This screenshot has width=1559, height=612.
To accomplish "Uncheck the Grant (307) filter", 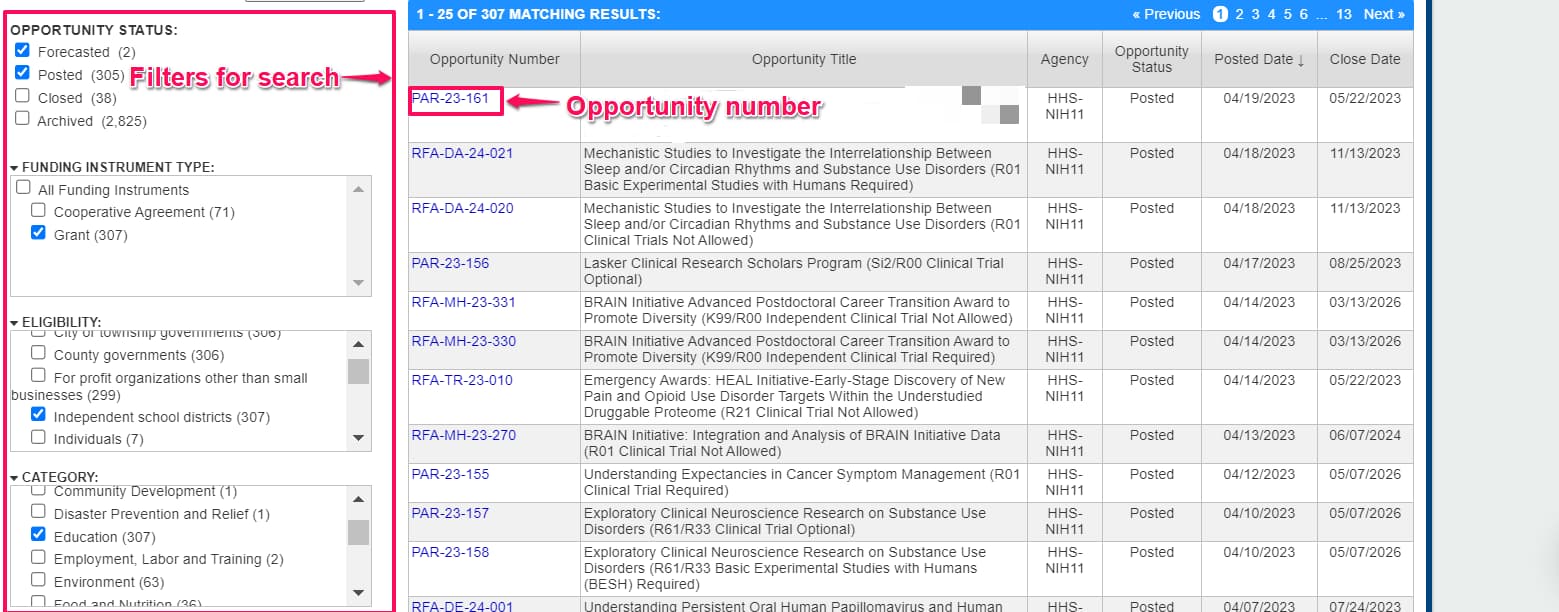I will [37, 234].
